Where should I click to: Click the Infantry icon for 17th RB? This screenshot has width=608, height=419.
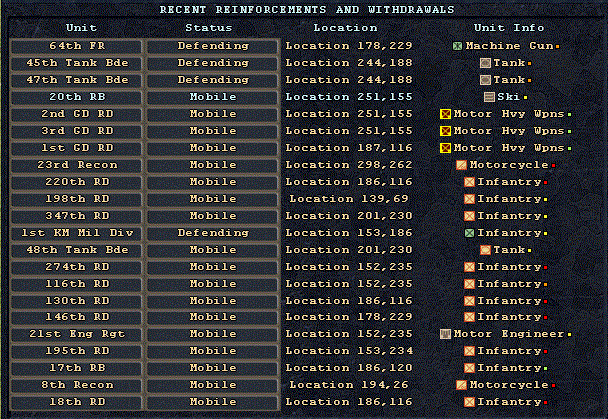point(469,368)
